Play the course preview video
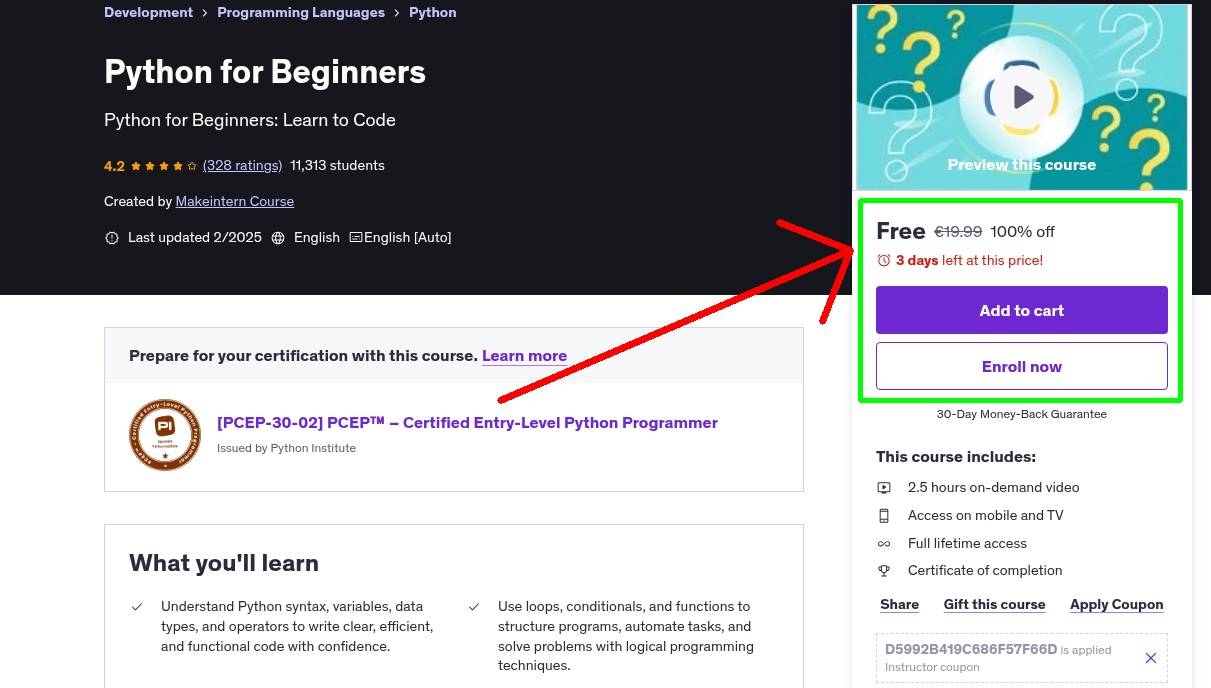The height and width of the screenshot is (688, 1211). (x=1022, y=97)
